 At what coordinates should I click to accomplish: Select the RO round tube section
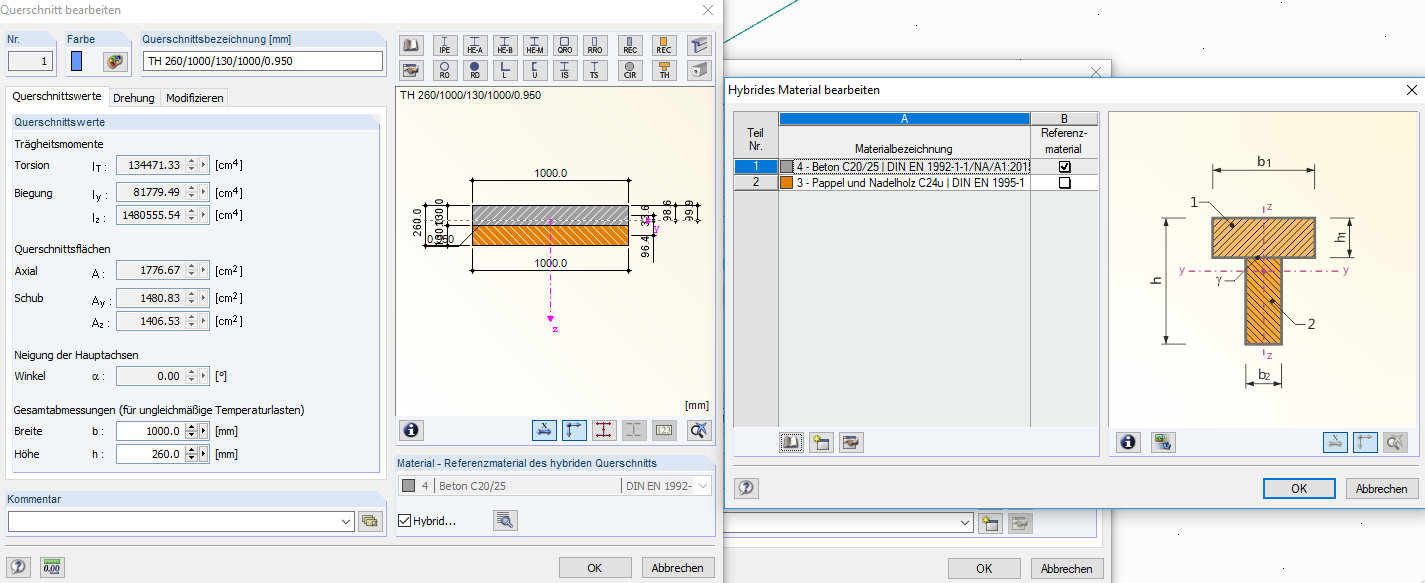(x=445, y=70)
